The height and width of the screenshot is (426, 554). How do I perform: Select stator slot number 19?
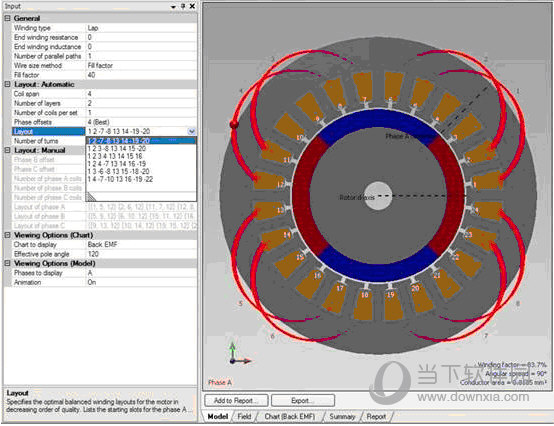coord(393,303)
